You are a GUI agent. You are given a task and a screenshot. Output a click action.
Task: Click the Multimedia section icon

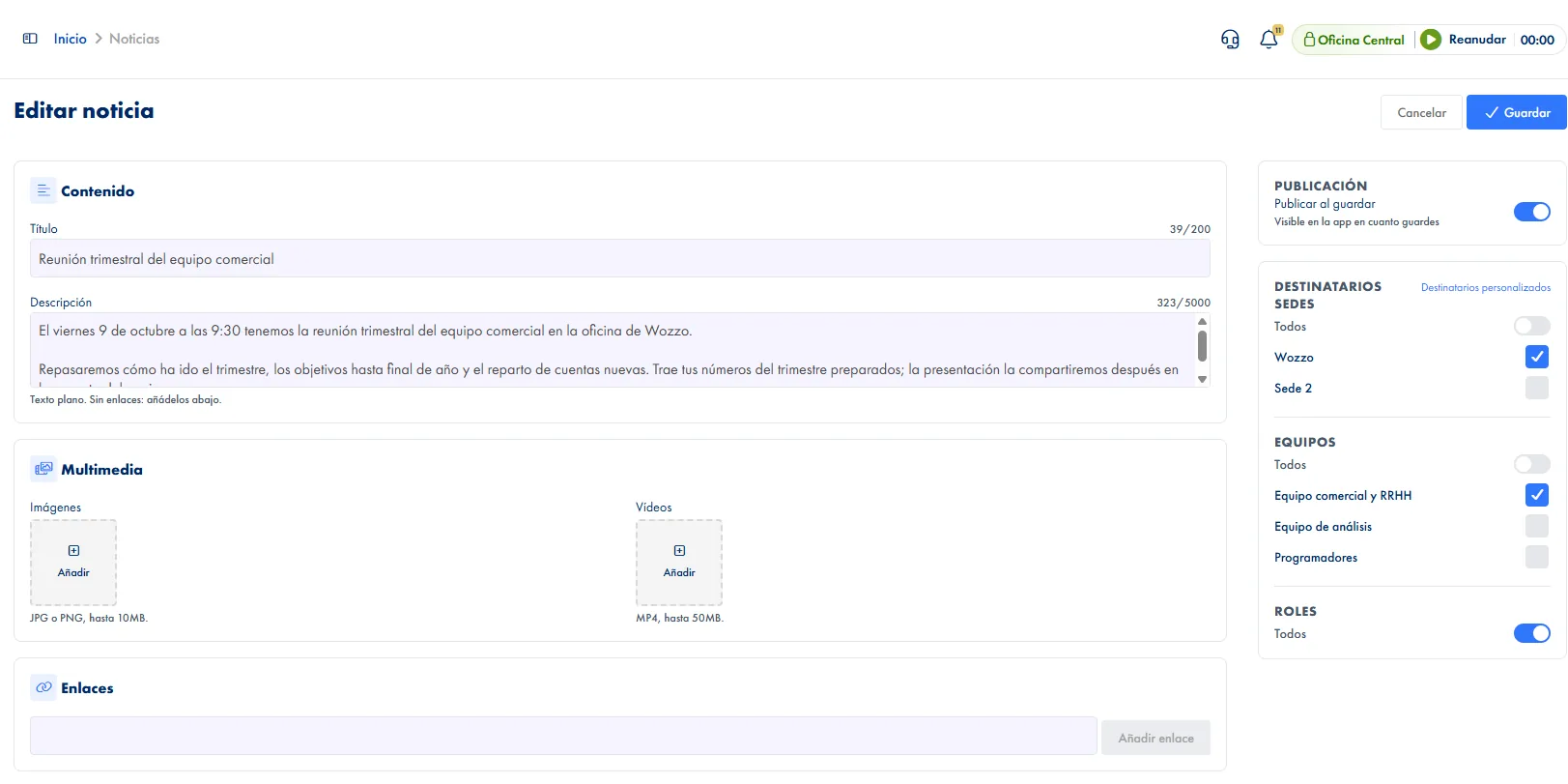(43, 469)
